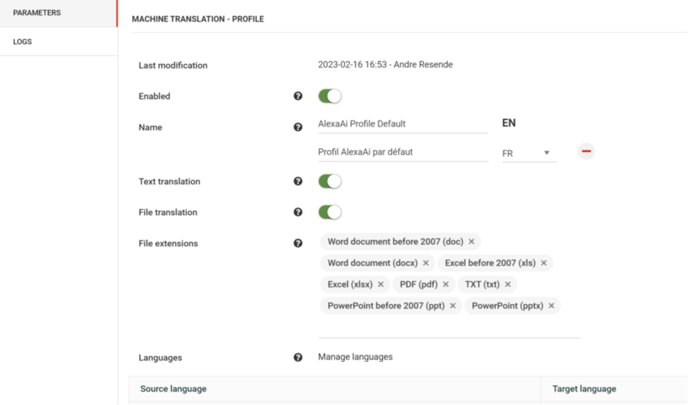
Task: Show help for File translation
Action: point(298,212)
